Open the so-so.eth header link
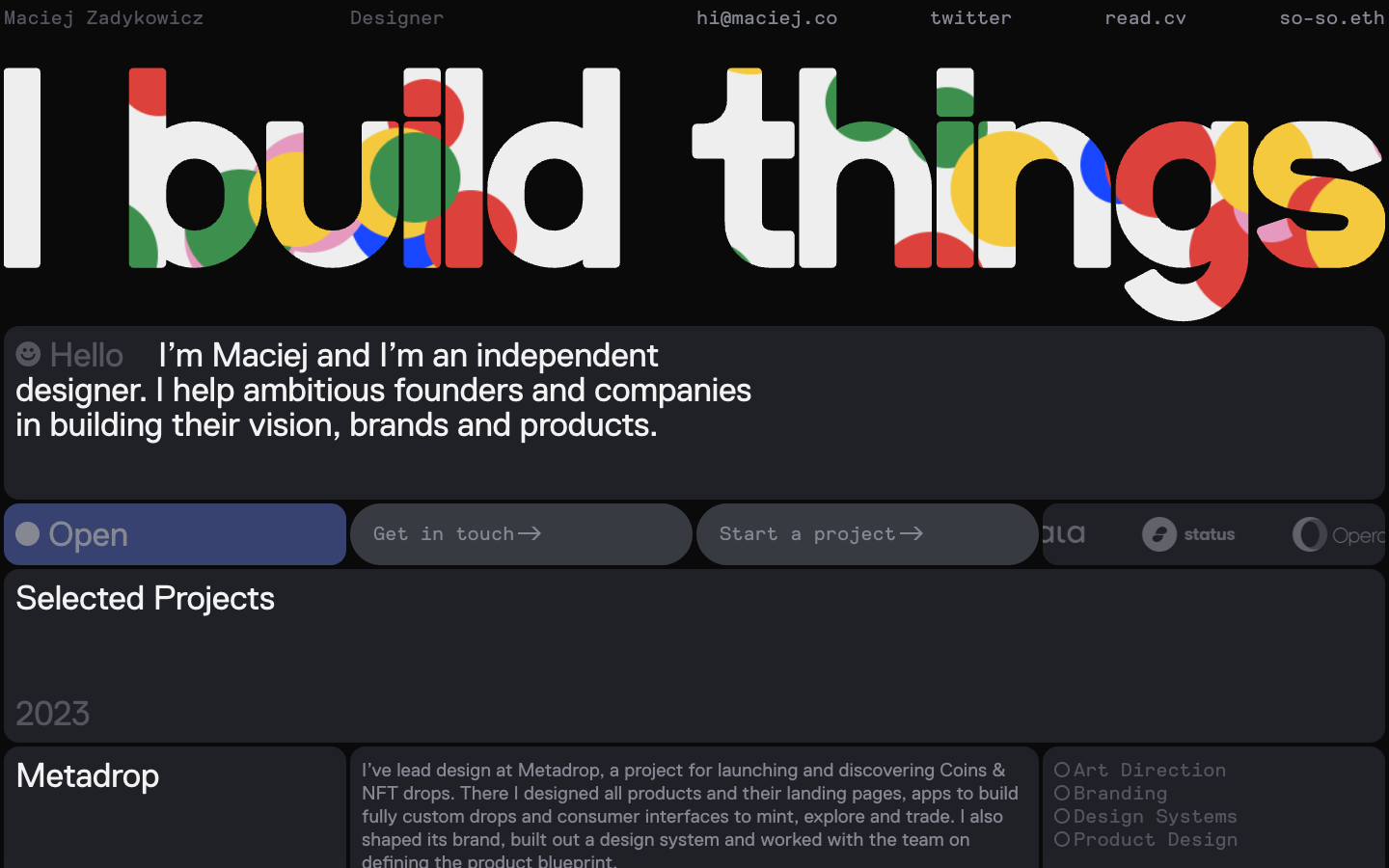 1332,17
